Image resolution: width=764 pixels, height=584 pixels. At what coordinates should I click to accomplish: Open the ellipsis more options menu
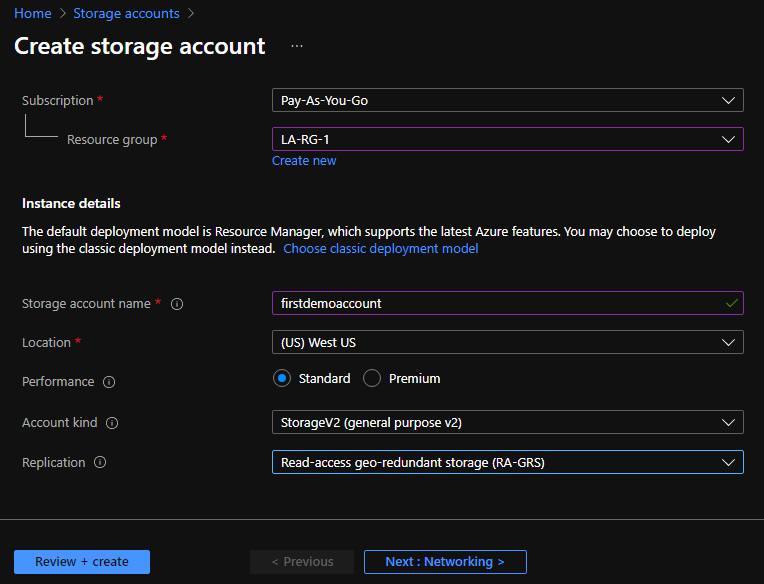pyautogui.click(x=297, y=47)
